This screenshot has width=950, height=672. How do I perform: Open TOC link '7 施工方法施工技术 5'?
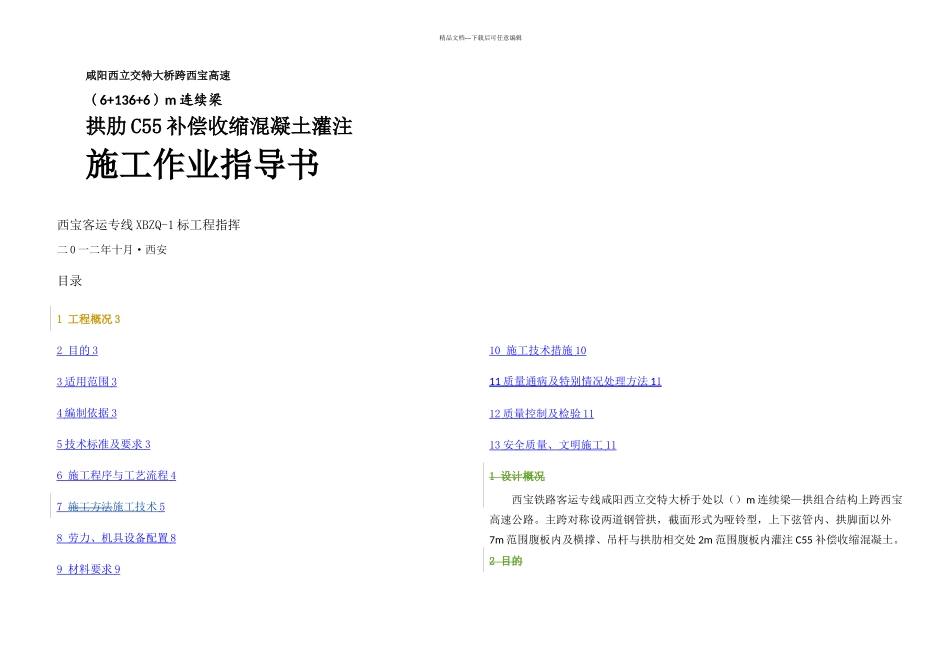111,507
